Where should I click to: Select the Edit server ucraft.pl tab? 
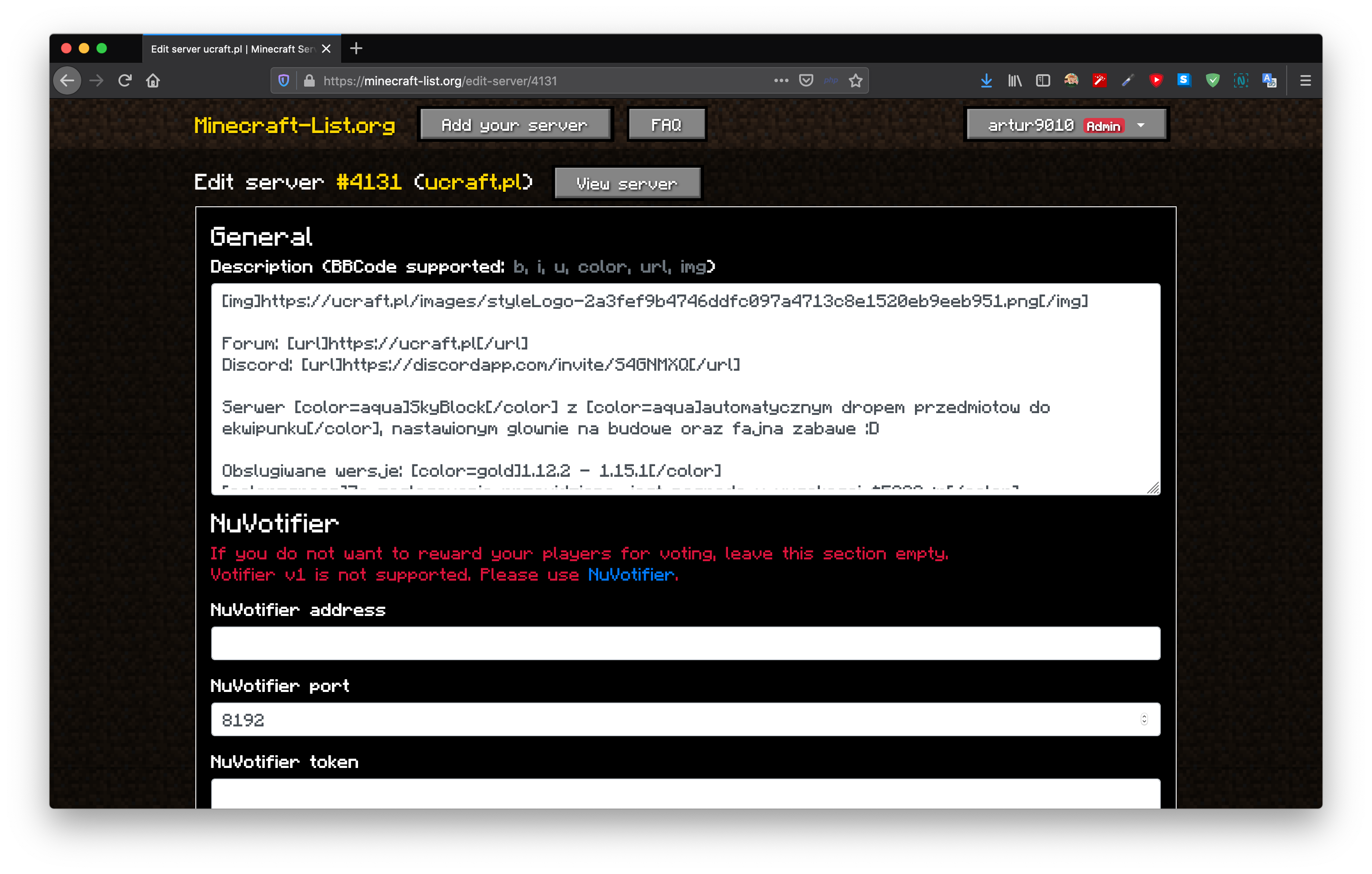(232, 49)
